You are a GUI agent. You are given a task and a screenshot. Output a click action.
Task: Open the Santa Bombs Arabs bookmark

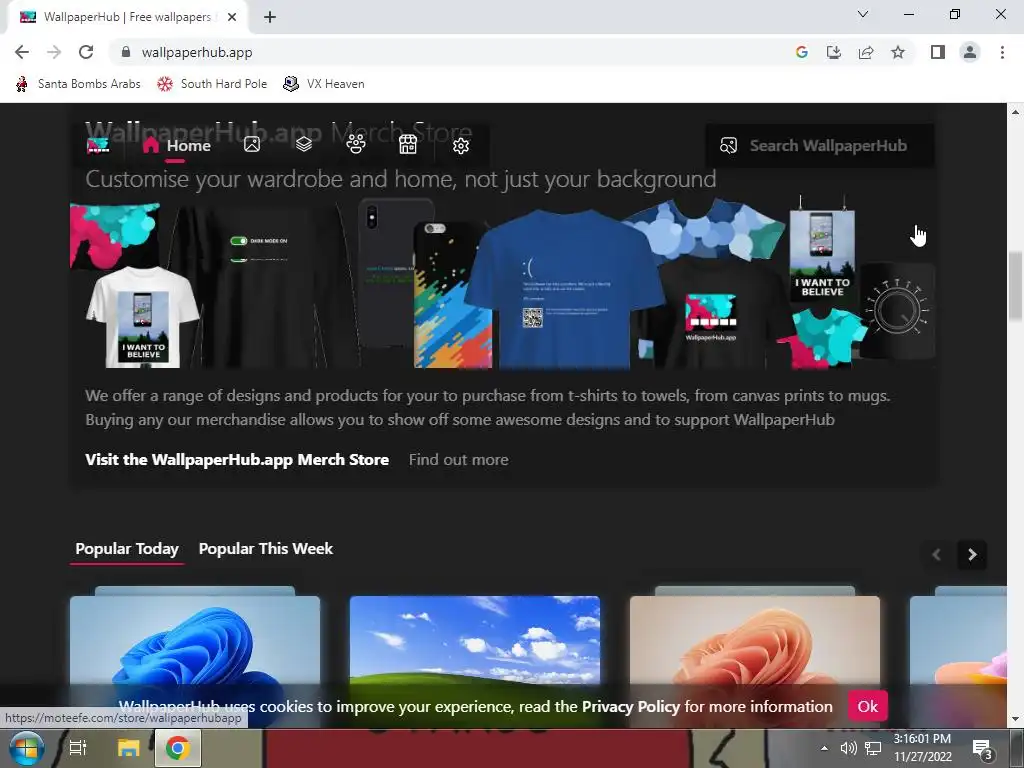[78, 84]
